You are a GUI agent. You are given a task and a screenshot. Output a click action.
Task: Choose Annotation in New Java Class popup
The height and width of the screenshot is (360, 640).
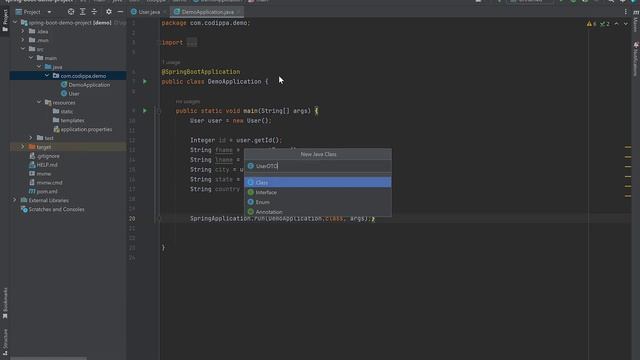[318, 212]
